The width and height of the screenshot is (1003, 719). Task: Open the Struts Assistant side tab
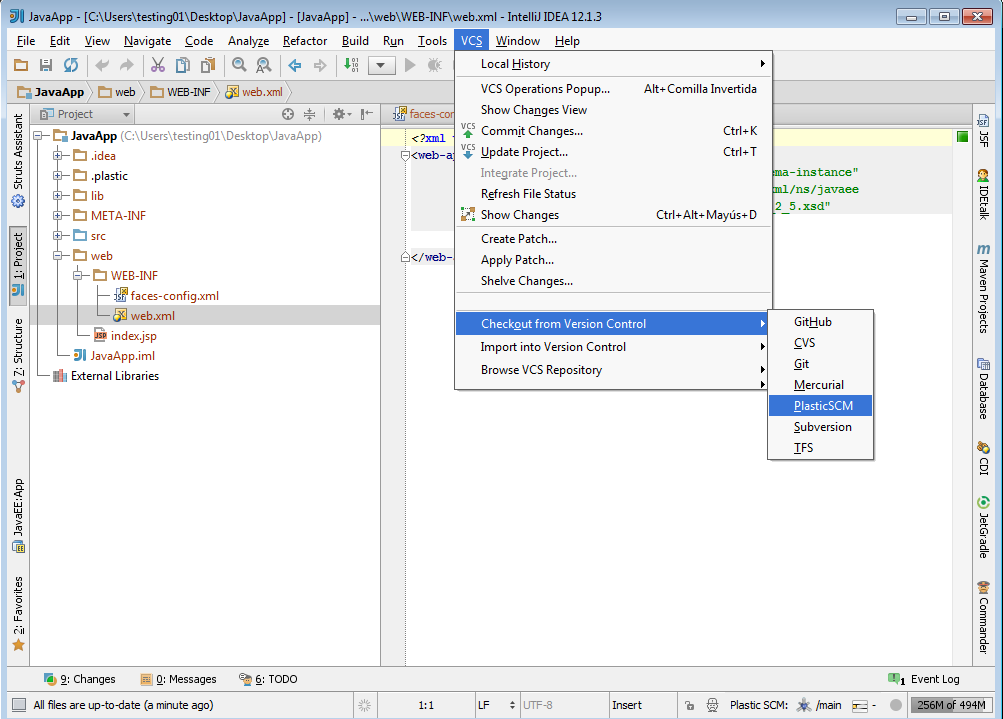pos(18,161)
